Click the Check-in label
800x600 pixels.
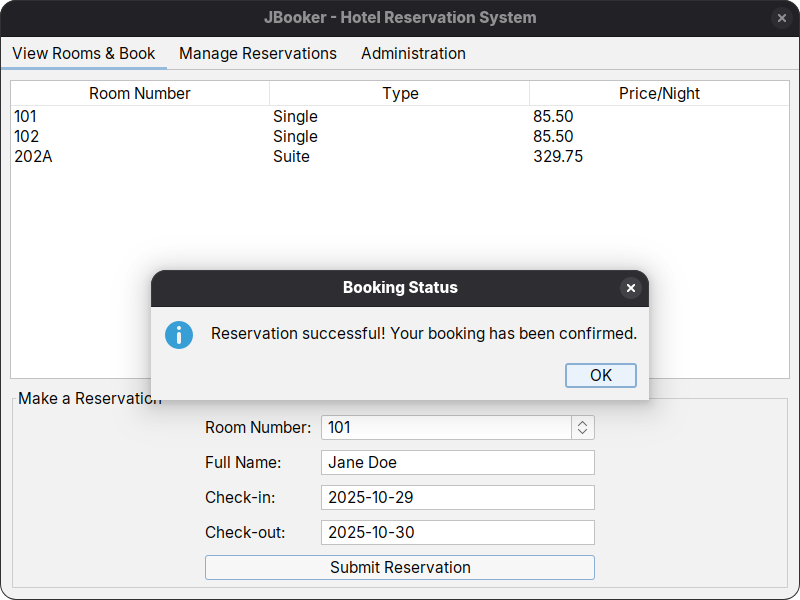(x=240, y=497)
